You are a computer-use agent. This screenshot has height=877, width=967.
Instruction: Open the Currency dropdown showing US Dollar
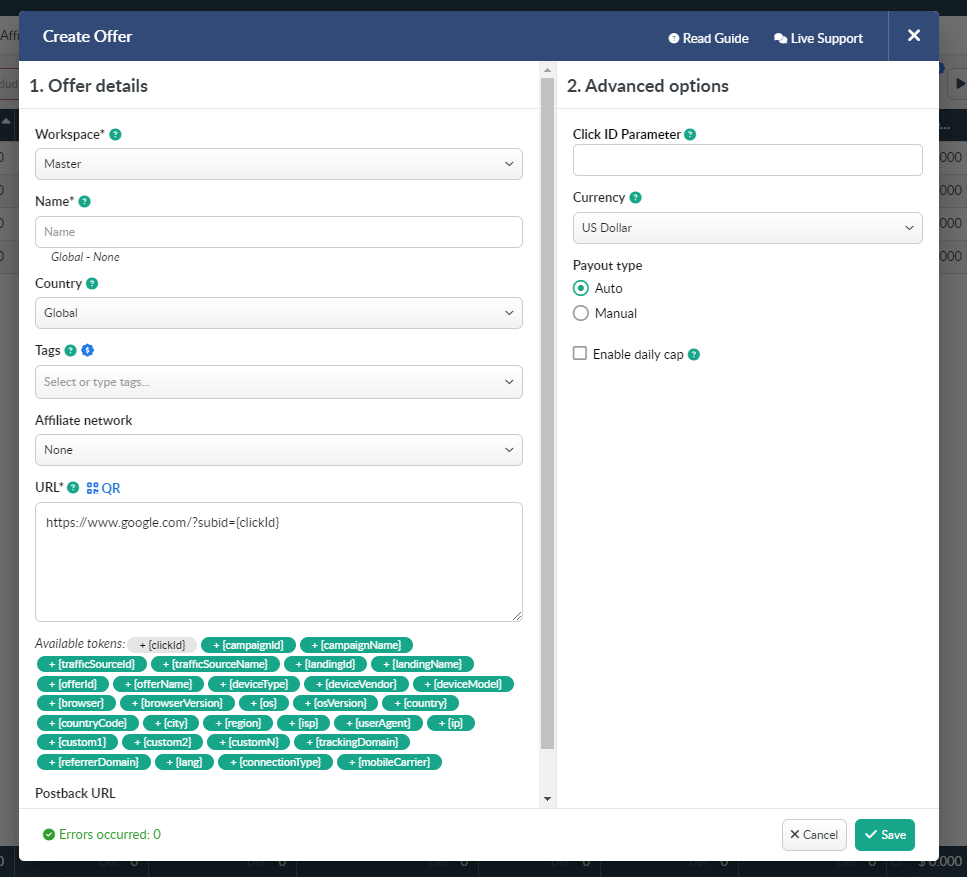(x=747, y=228)
